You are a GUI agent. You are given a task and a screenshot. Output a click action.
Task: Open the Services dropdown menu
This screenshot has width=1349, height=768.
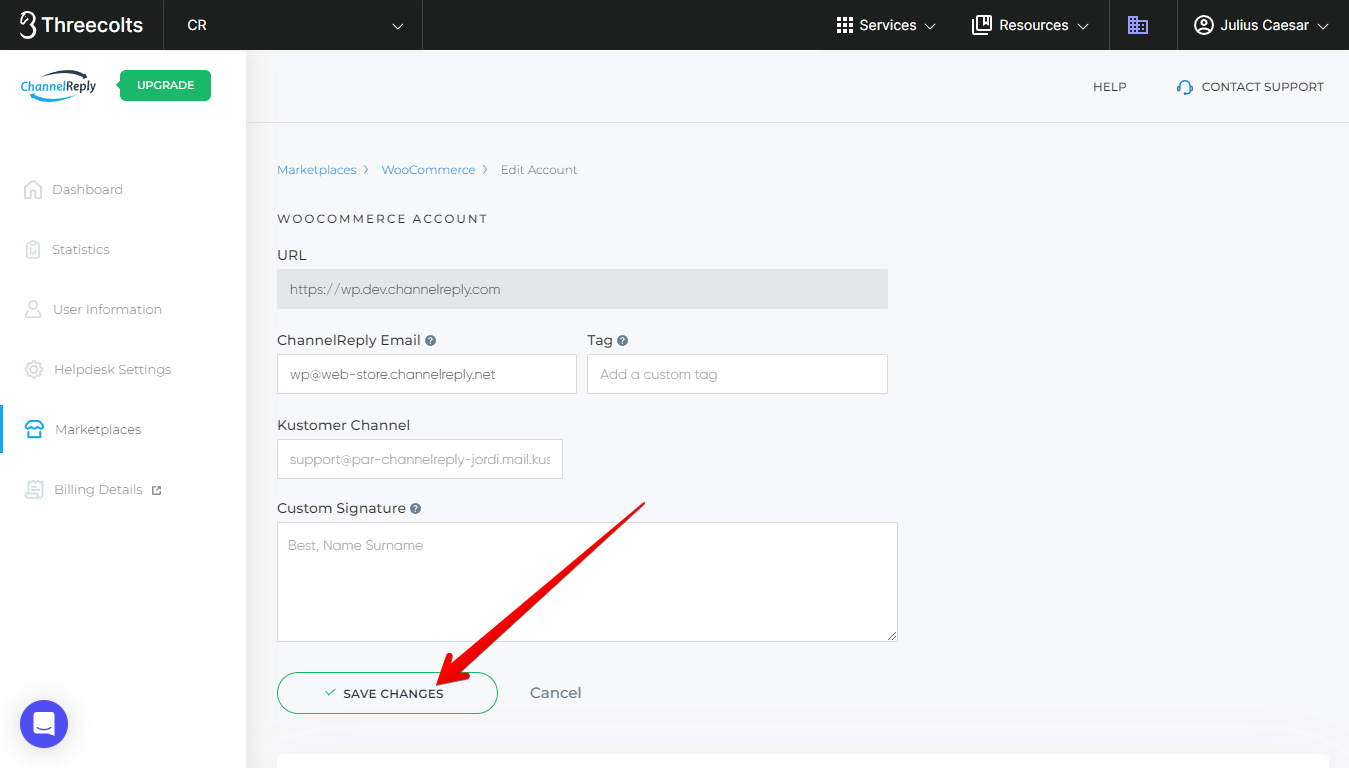point(886,25)
